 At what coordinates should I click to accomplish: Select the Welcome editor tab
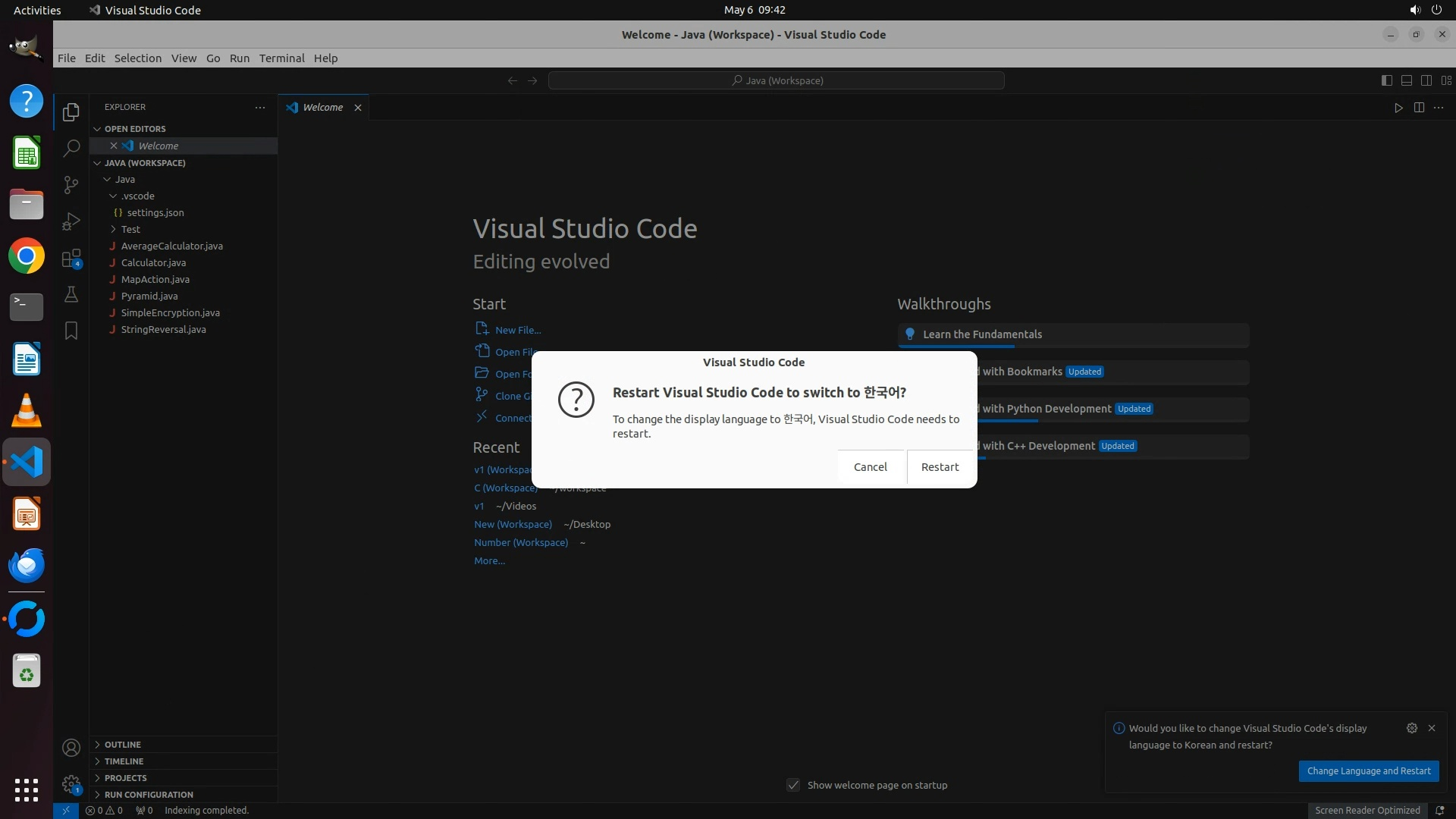(x=322, y=108)
